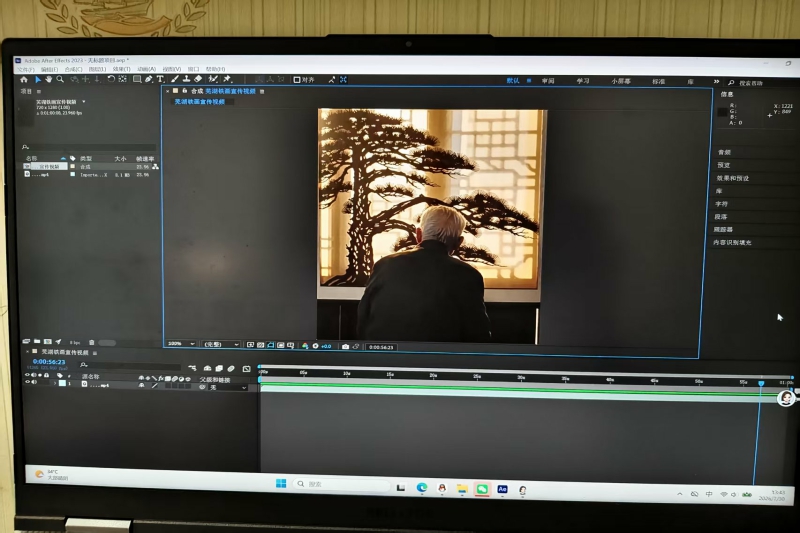
Task: Click the reset exposure icon below the viewer
Action: (x=315, y=346)
